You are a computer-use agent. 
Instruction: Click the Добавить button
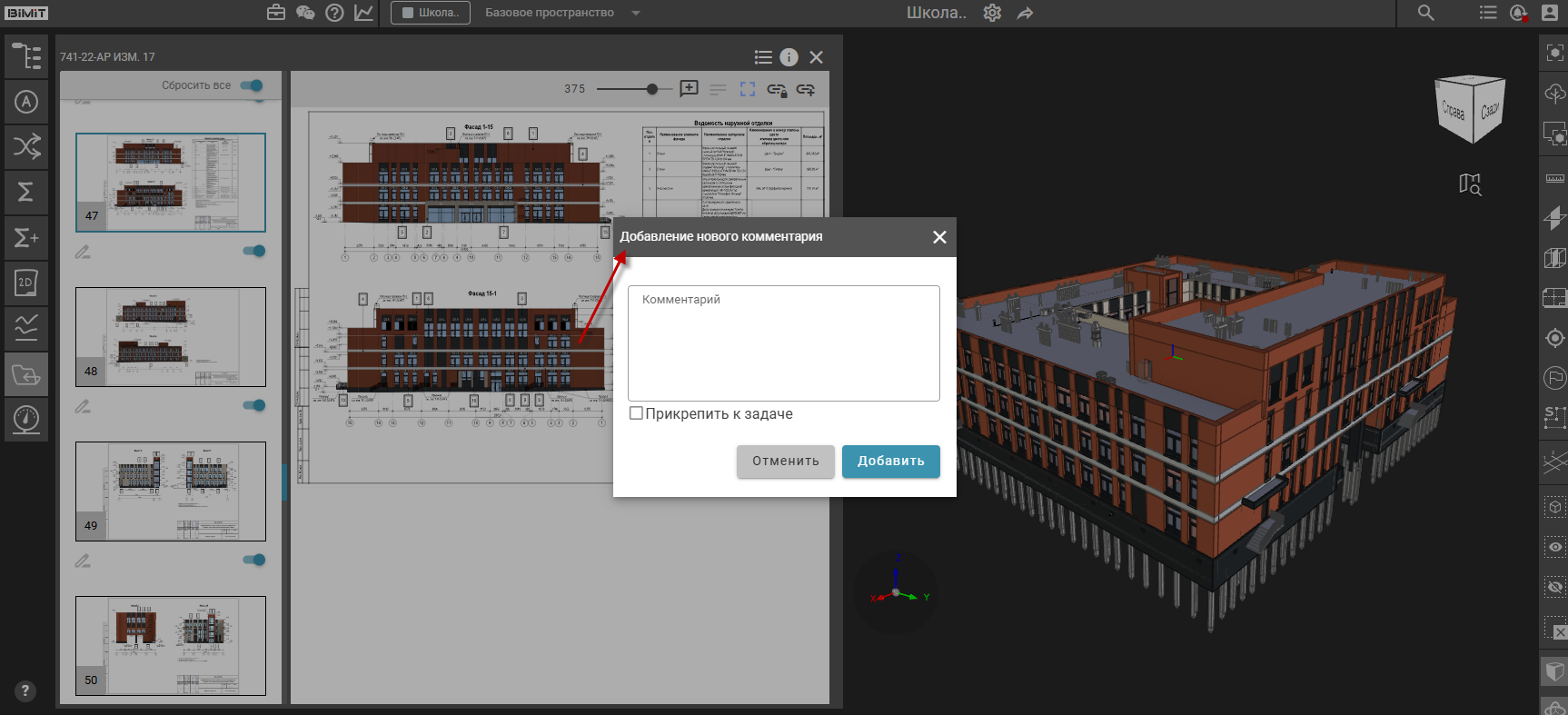pyautogui.click(x=890, y=461)
